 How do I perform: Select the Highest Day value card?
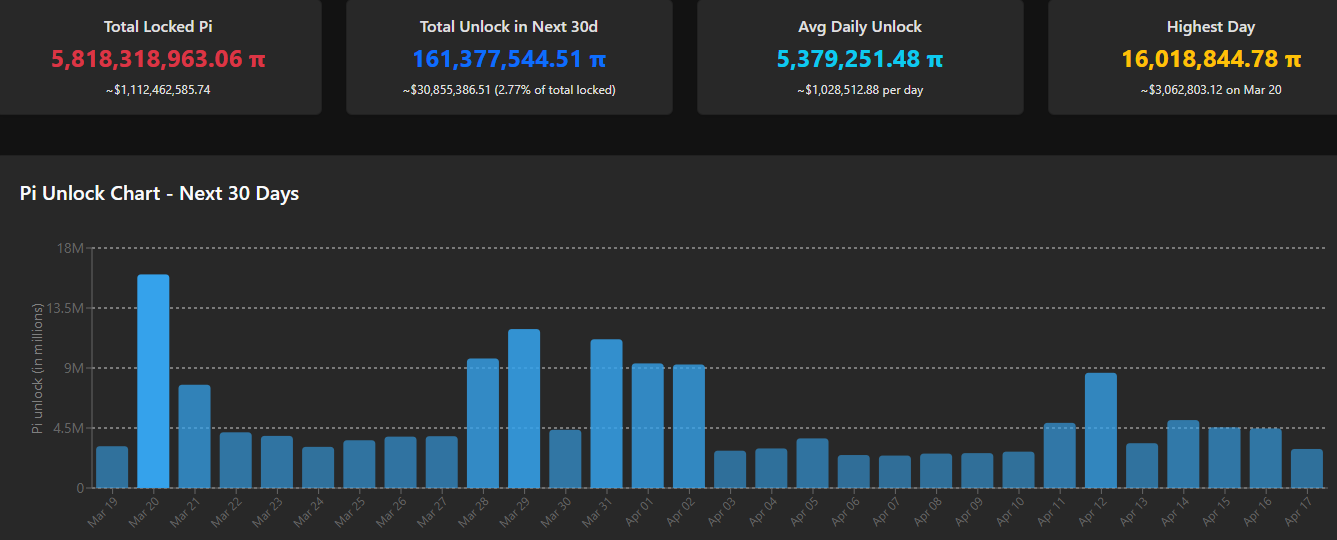click(1210, 57)
